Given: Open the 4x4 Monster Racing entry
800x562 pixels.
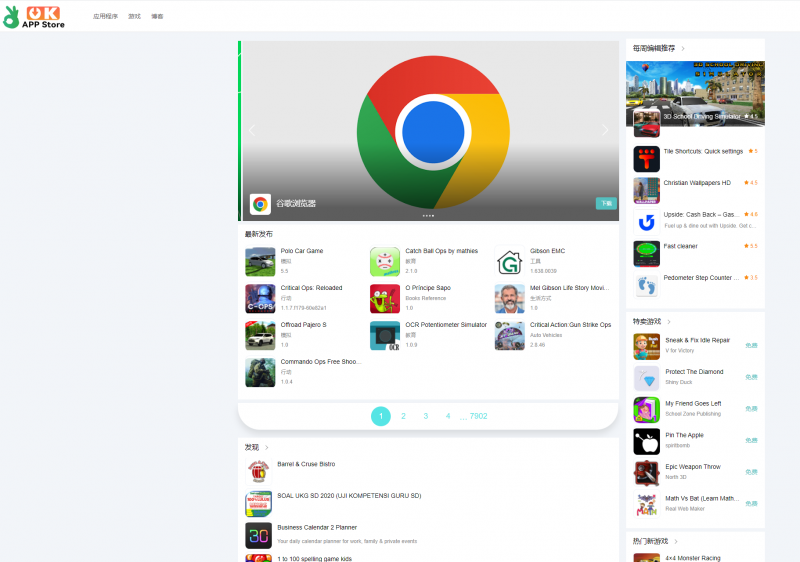Looking at the screenshot, I should [x=693, y=558].
